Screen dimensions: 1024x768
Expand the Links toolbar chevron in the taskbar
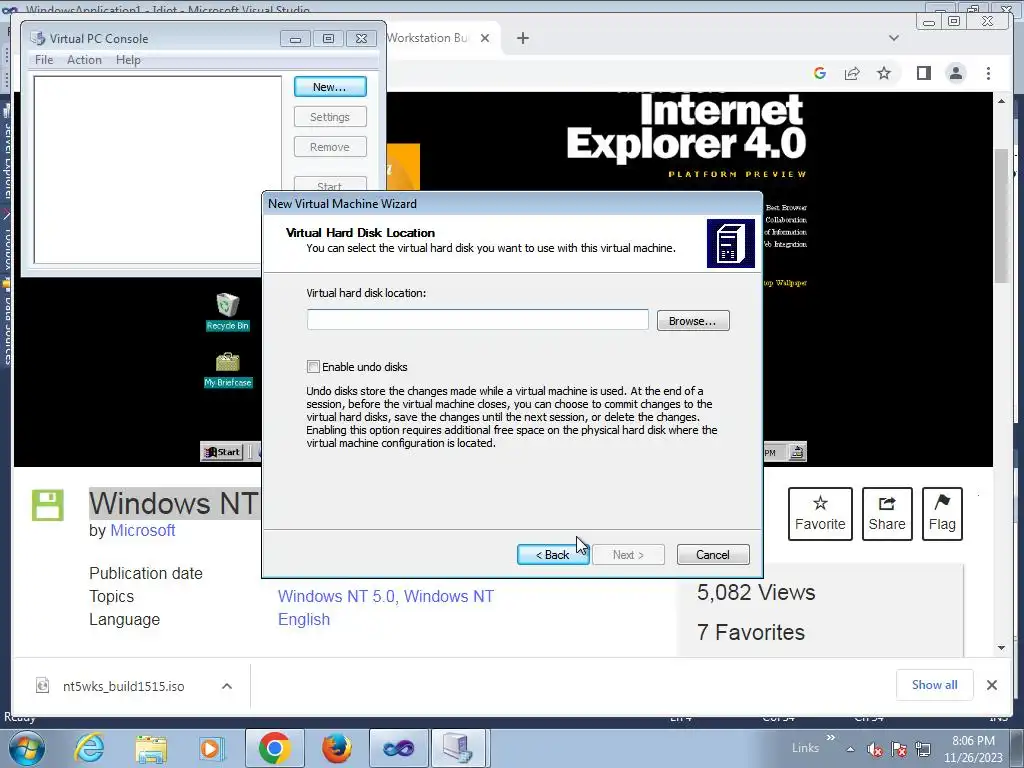point(831,738)
